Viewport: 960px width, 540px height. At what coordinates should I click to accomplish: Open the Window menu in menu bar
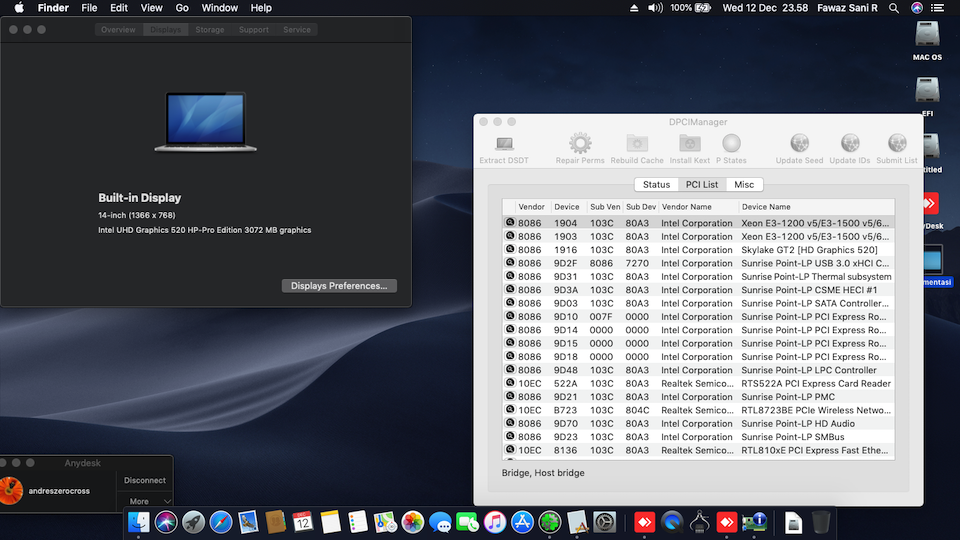point(219,8)
